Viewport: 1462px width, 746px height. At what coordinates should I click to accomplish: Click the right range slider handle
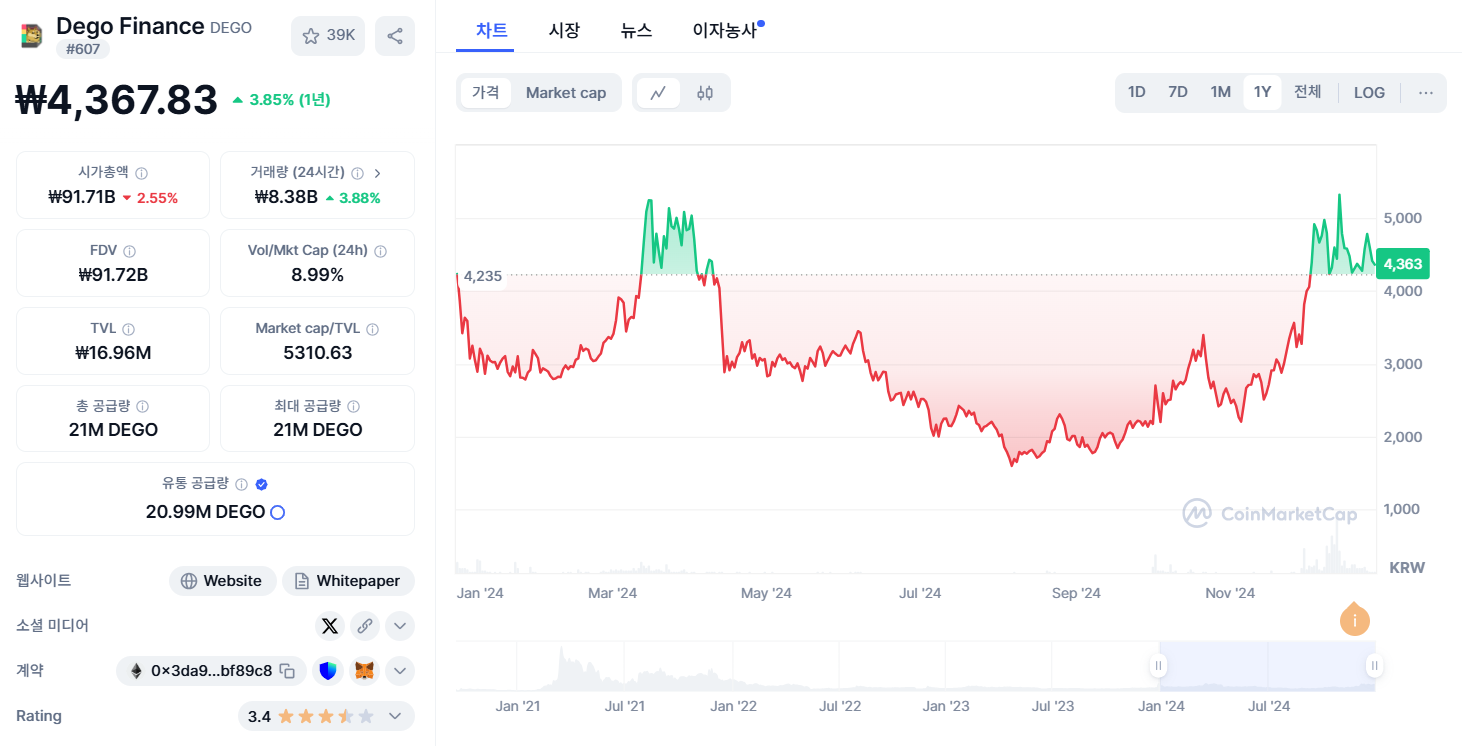click(x=1375, y=666)
